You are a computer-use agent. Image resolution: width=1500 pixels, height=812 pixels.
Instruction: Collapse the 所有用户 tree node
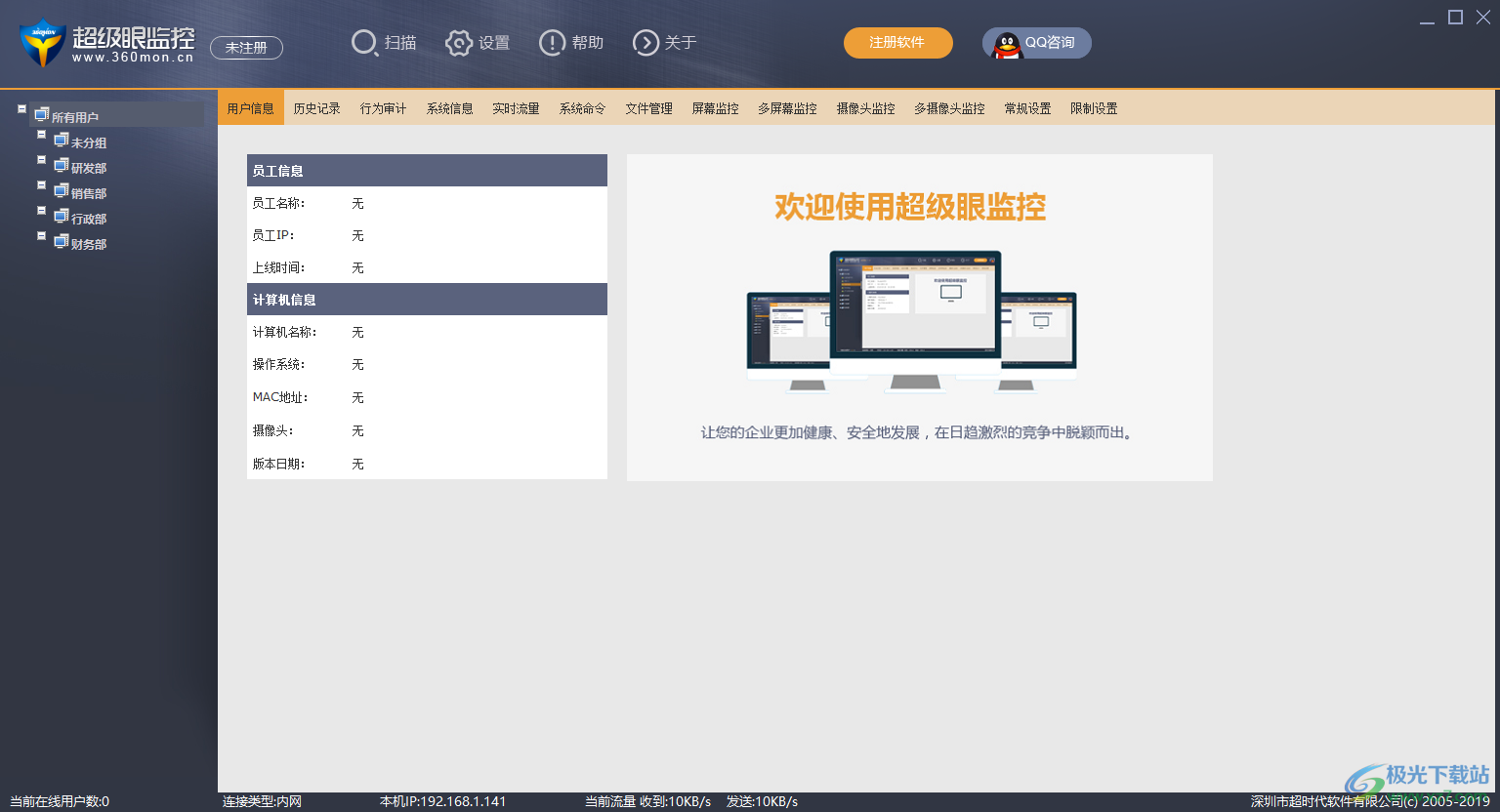point(21,109)
